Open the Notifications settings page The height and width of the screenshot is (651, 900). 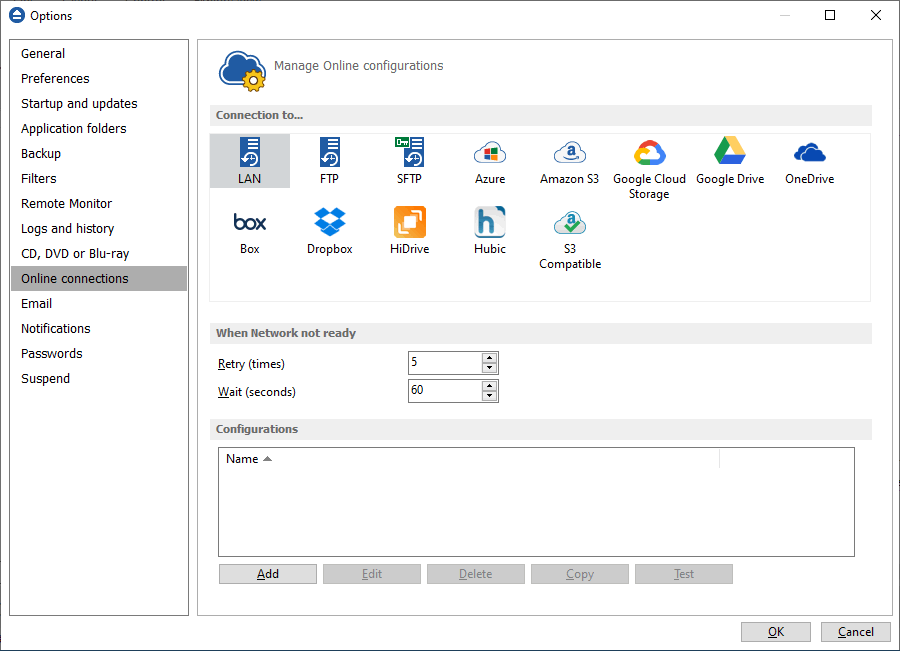99,328
